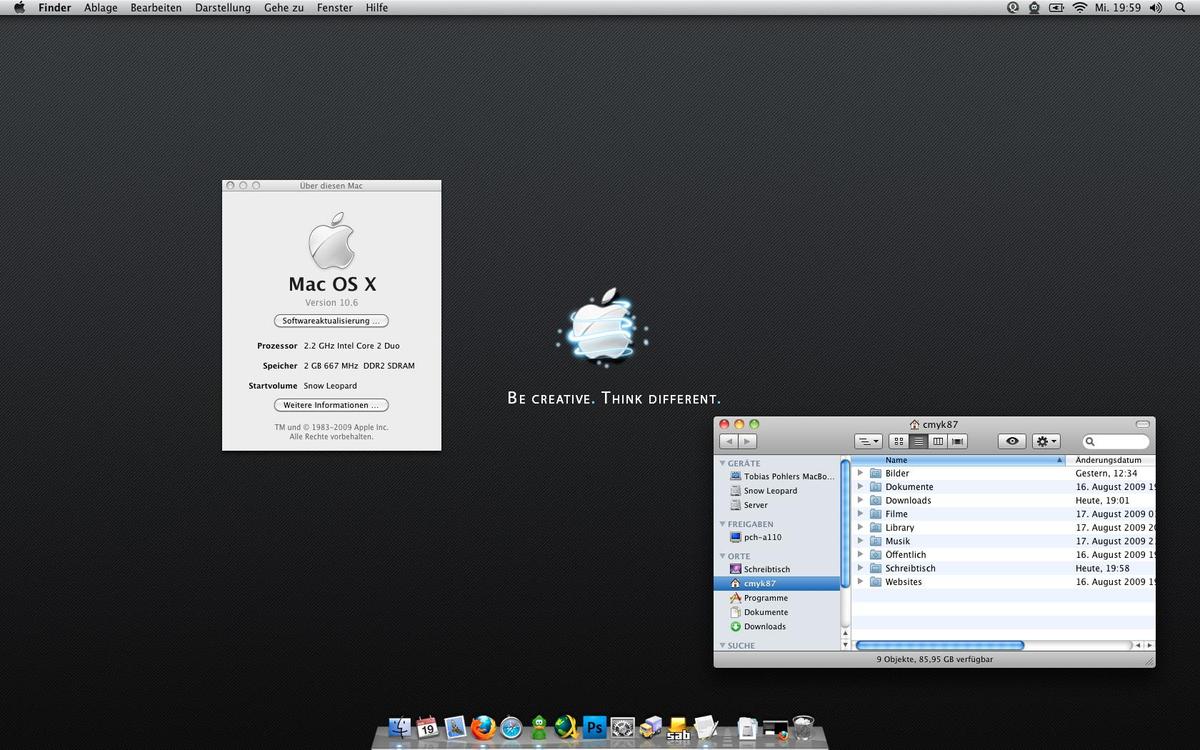The height and width of the screenshot is (750, 1200).
Task: Open System Preferences gear in Dock
Action: tap(622, 728)
